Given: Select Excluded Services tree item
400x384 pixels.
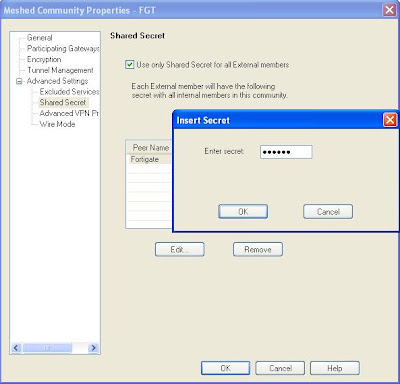Looking at the screenshot, I should click(69, 92).
